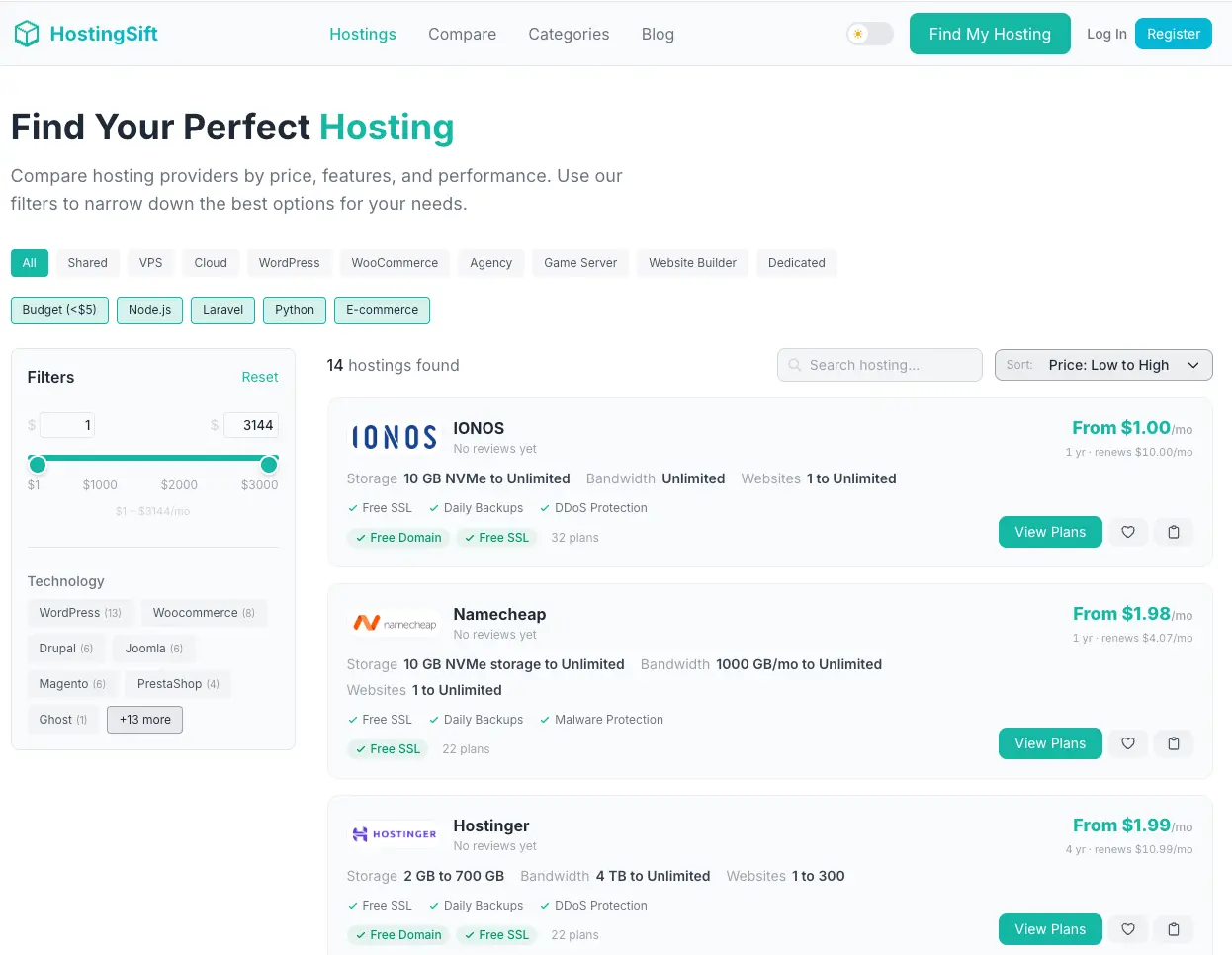Open the Hostings nav item
Screen dimensions: 1232x955
(x=363, y=34)
